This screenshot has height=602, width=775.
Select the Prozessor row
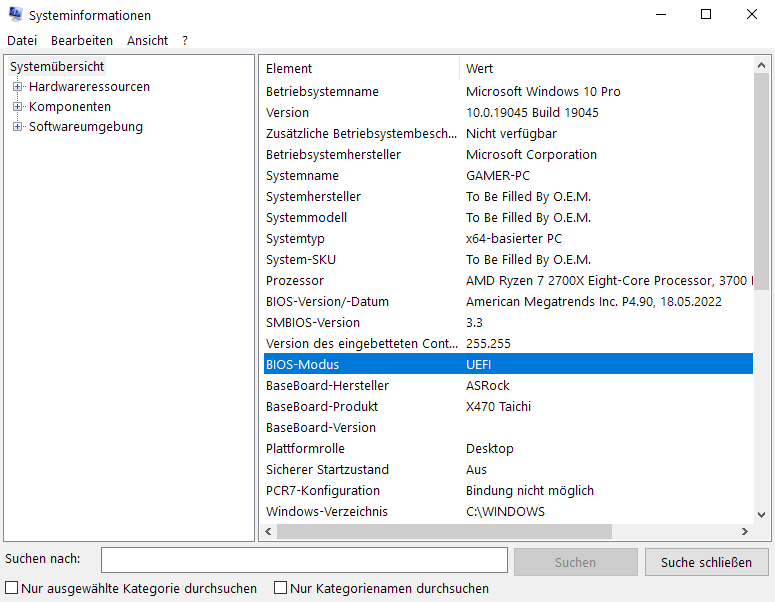click(508, 280)
